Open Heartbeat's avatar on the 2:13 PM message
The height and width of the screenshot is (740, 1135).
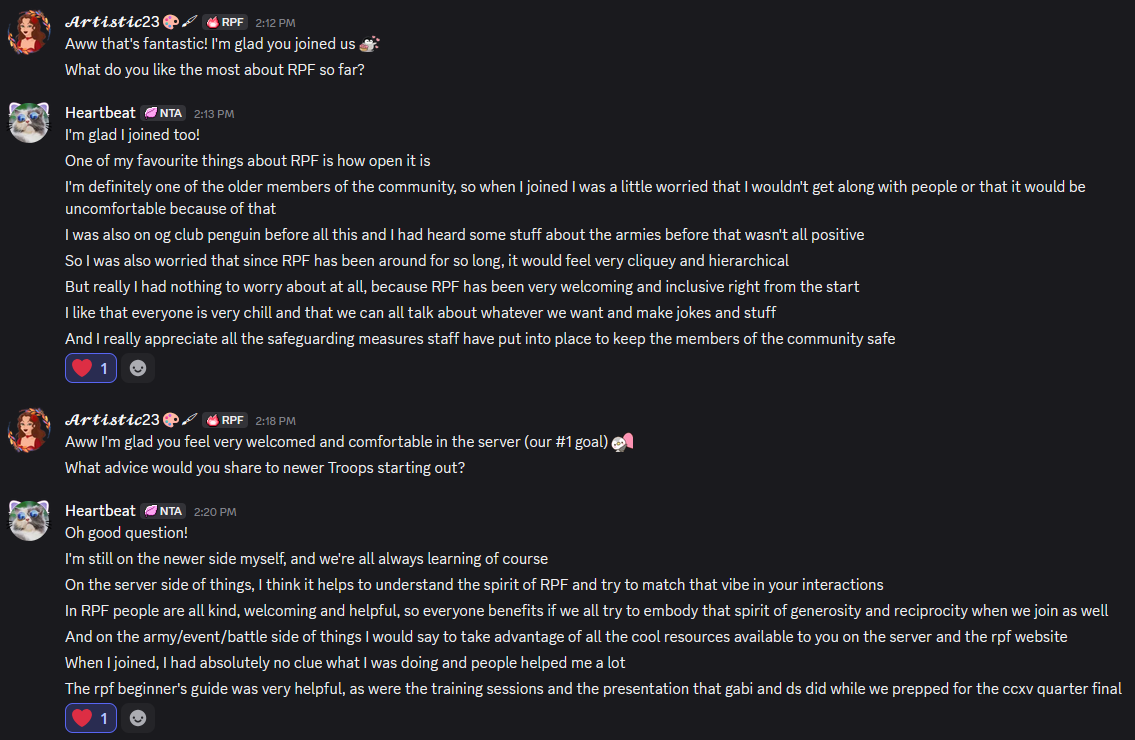click(30, 123)
